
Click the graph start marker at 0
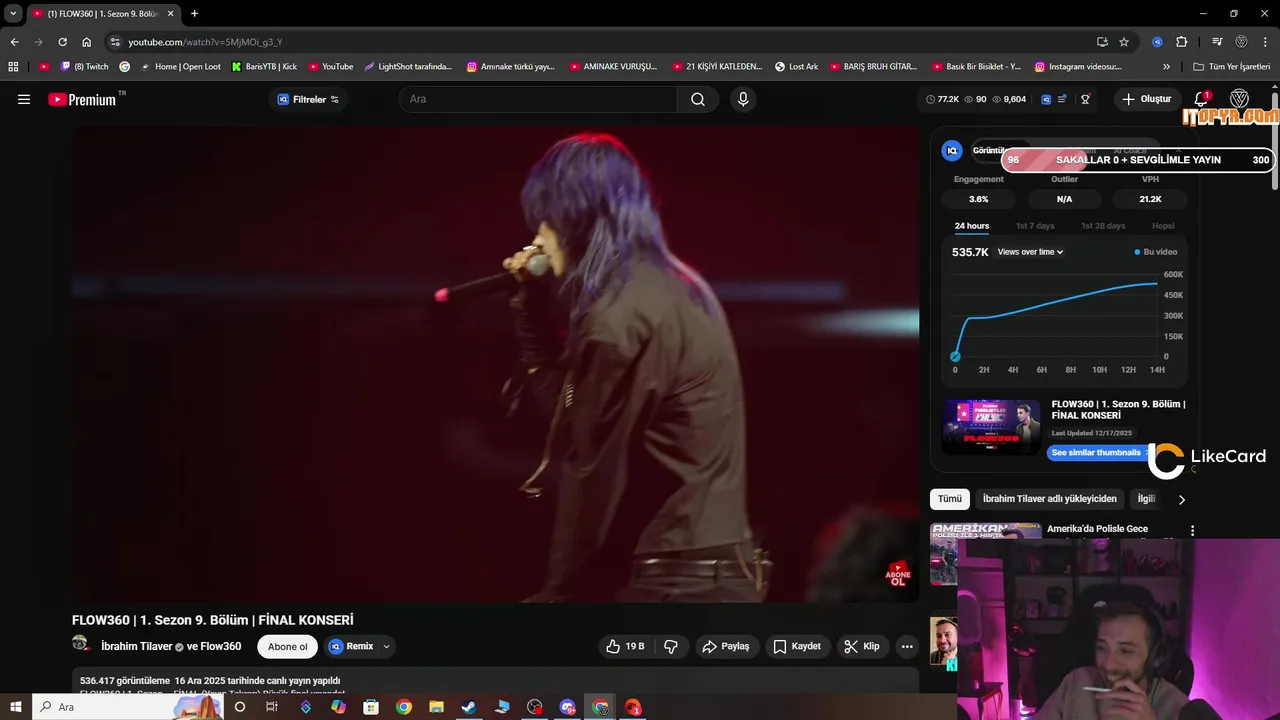point(955,357)
